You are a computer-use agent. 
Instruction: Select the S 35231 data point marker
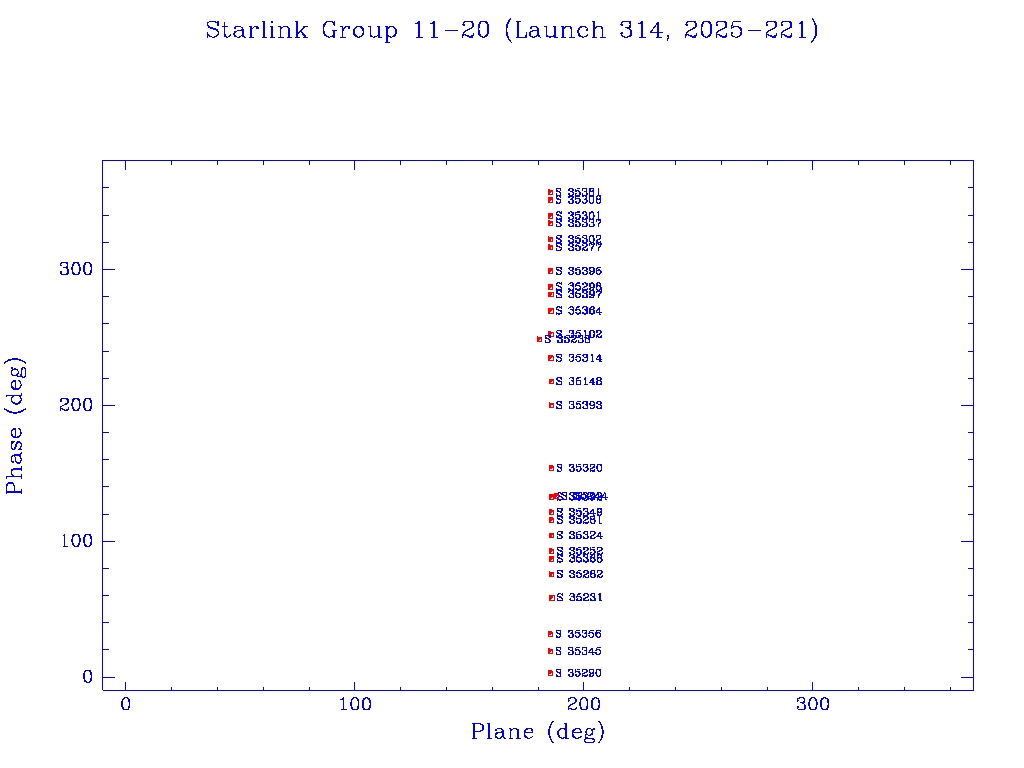[x=551, y=598]
